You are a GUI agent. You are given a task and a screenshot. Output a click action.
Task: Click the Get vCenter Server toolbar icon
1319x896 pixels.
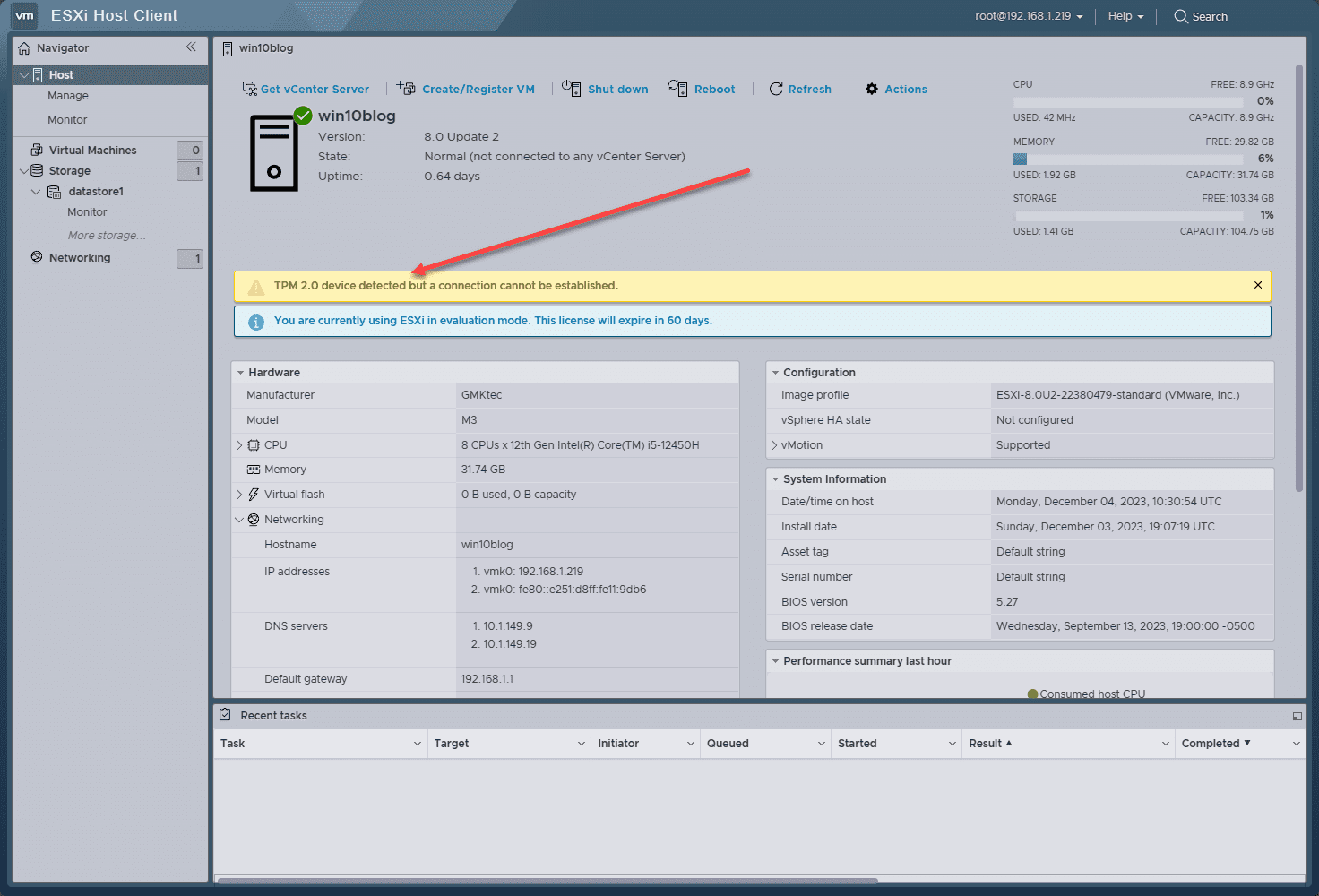[250, 89]
